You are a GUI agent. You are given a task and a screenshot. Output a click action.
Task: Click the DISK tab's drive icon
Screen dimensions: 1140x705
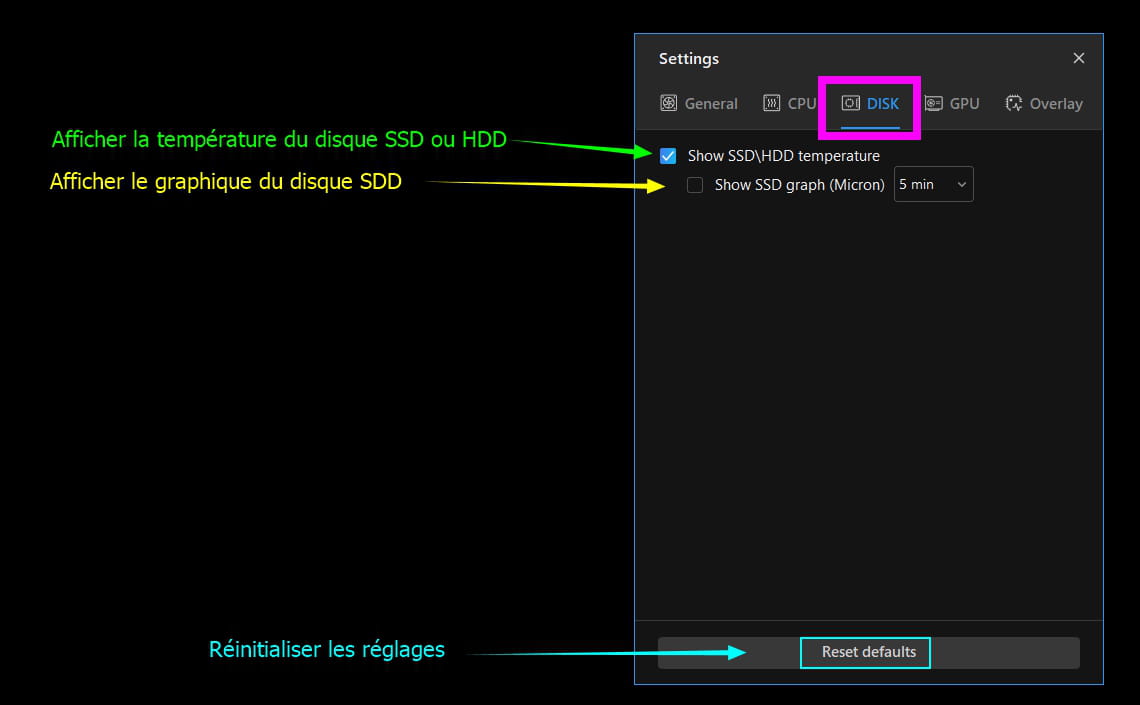coord(851,103)
